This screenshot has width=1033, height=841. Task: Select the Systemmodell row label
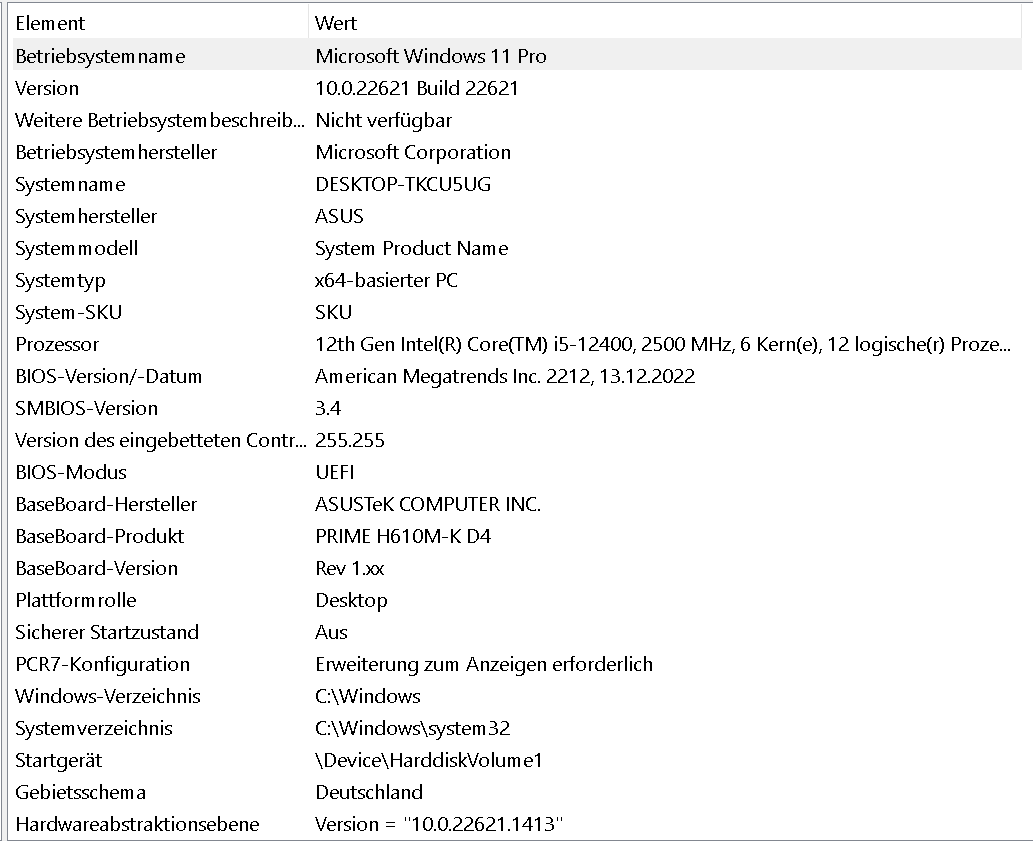[x=76, y=248]
